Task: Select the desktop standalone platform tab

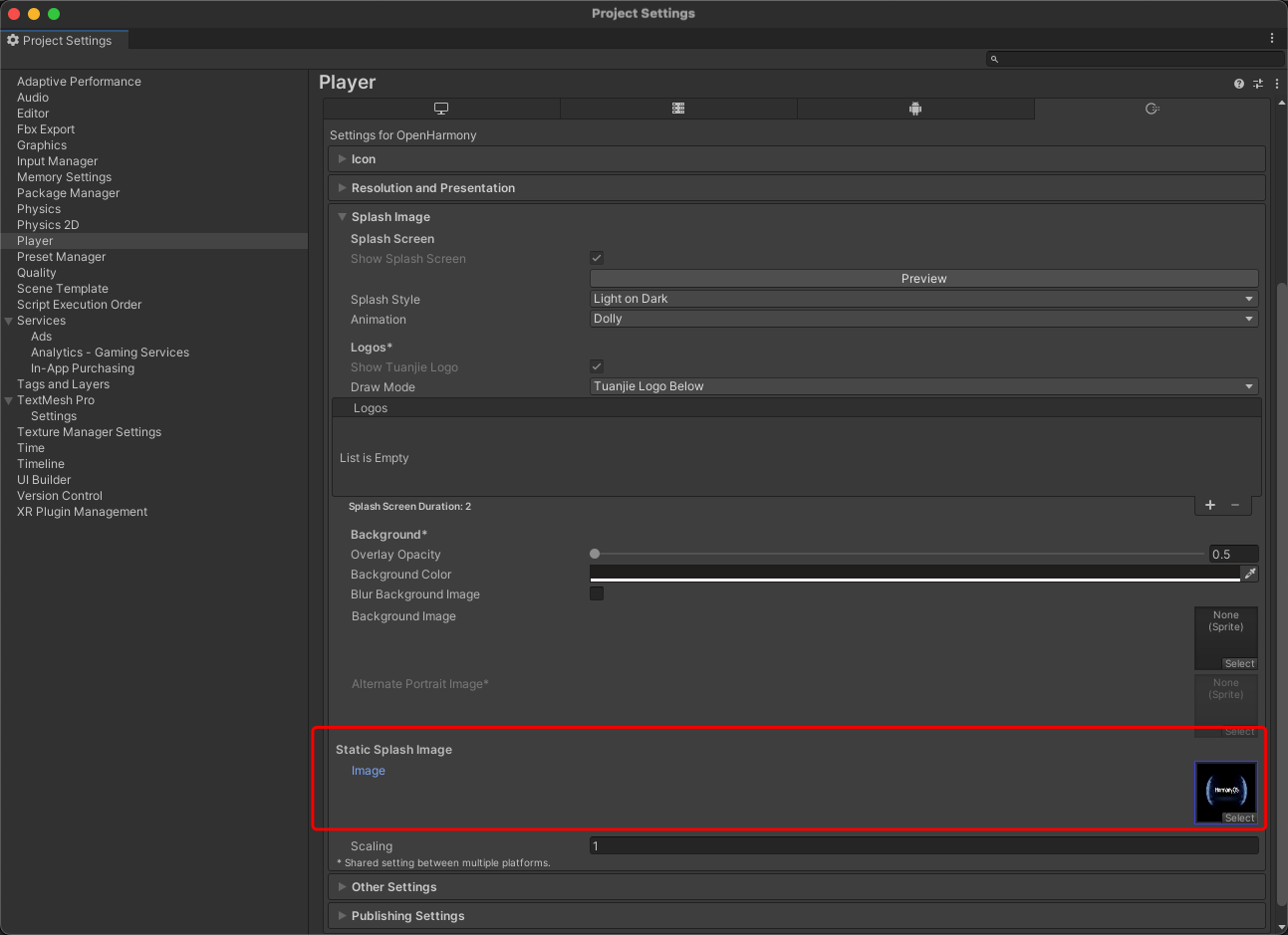Action: click(x=441, y=109)
